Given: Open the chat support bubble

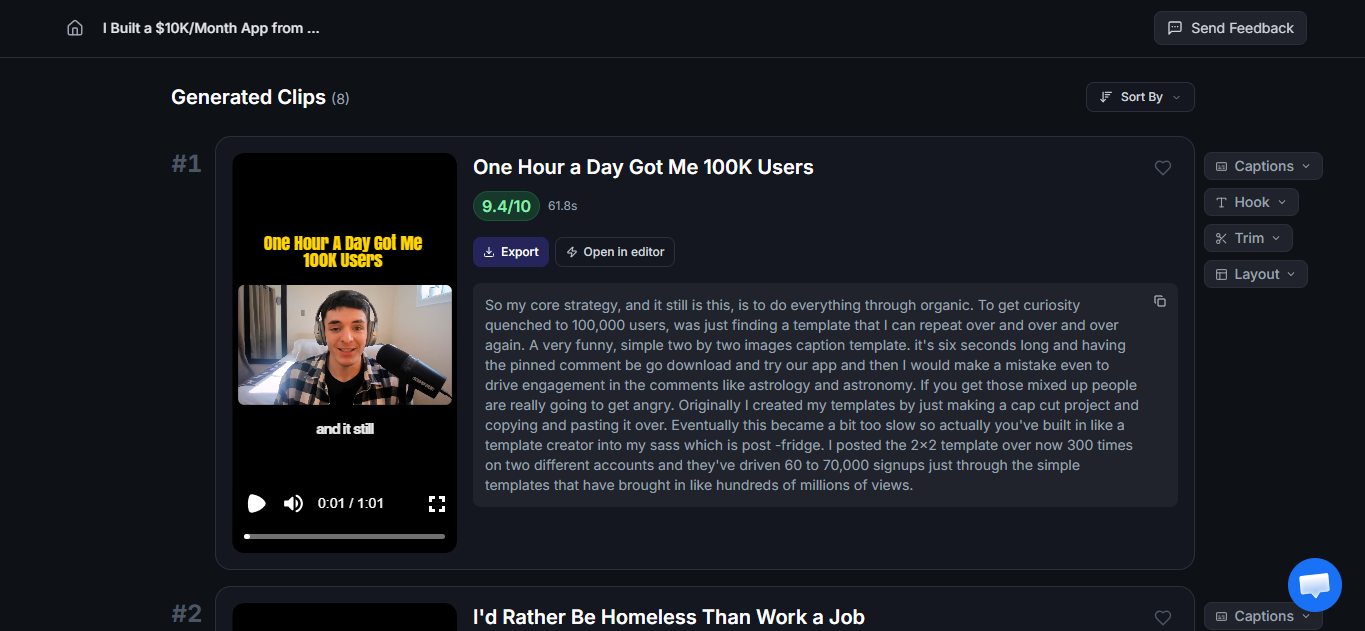Looking at the screenshot, I should (x=1315, y=585).
